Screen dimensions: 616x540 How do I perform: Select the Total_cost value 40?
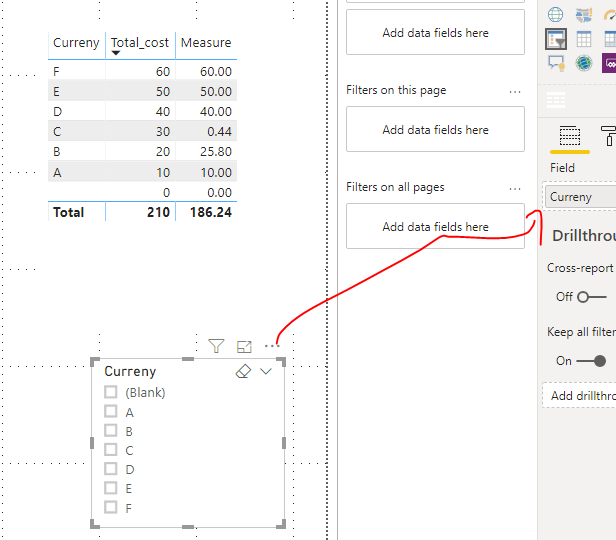(163, 112)
